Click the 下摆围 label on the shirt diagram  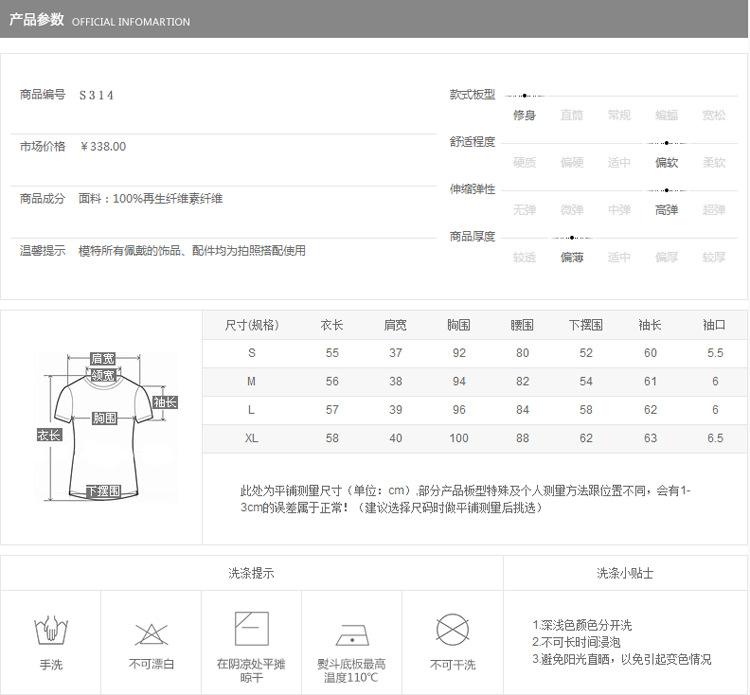[x=103, y=491]
